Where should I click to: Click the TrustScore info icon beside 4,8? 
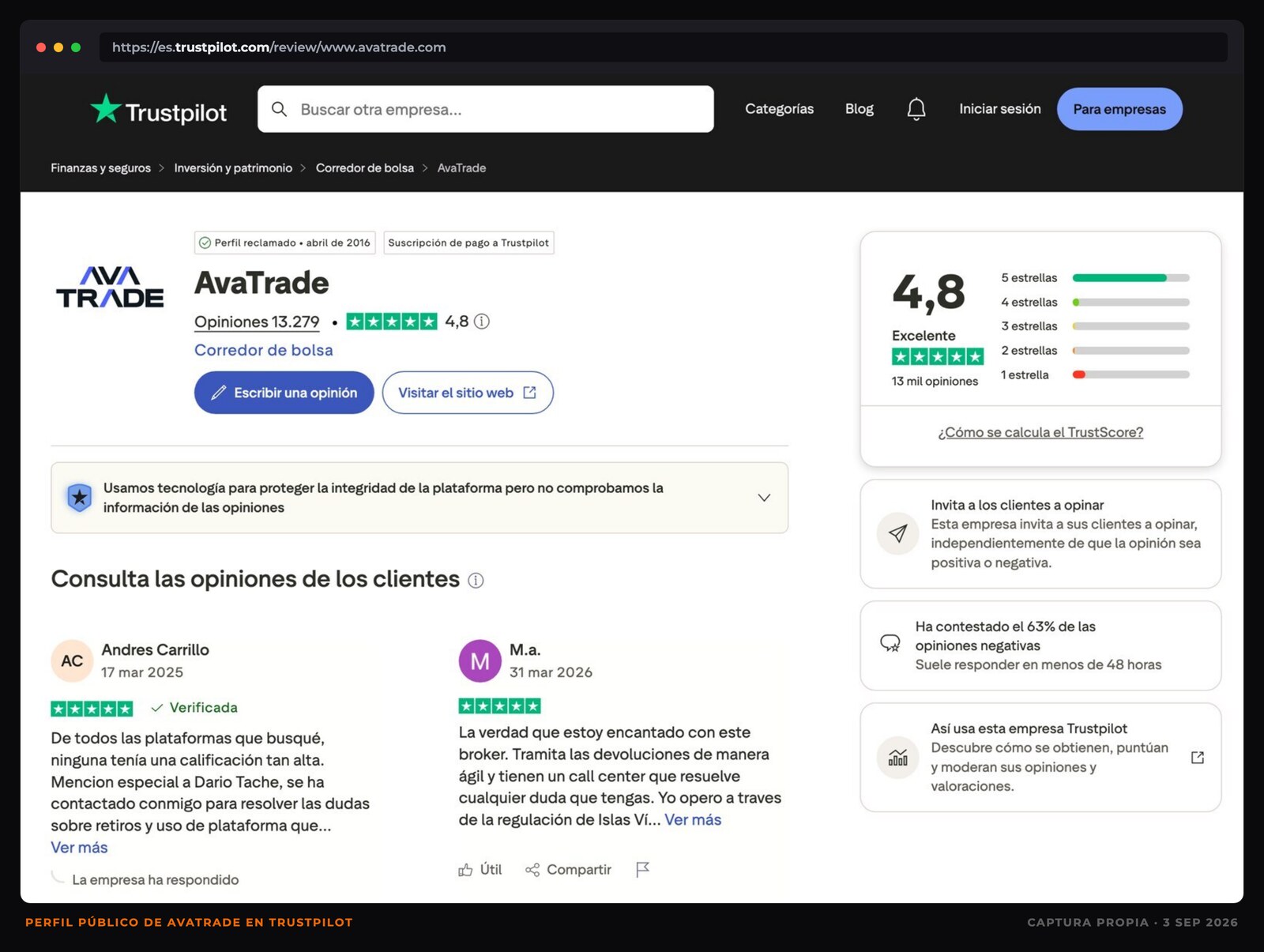pos(481,322)
